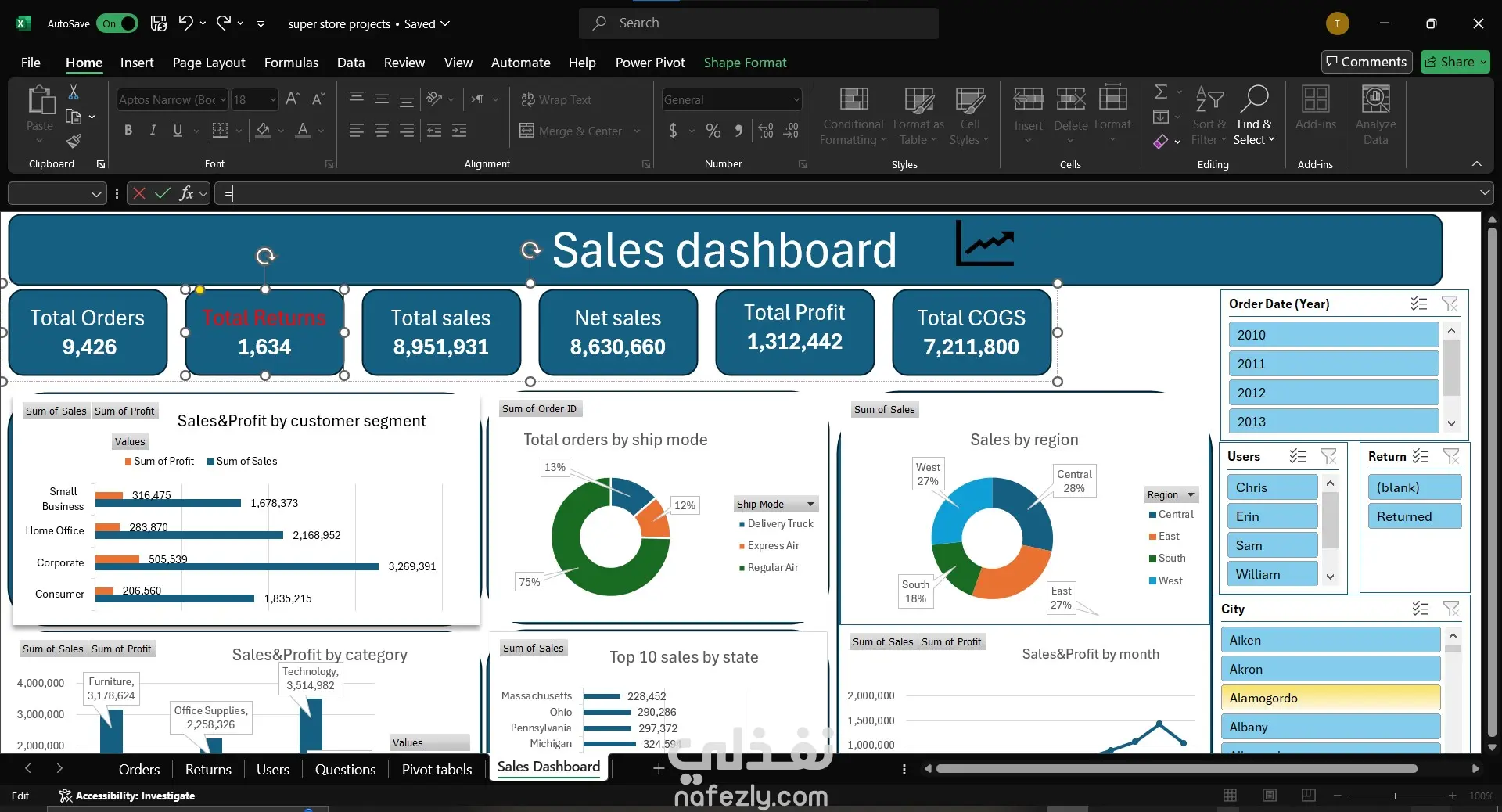
Task: Open the Formulas ribbon tab
Action: click(291, 63)
